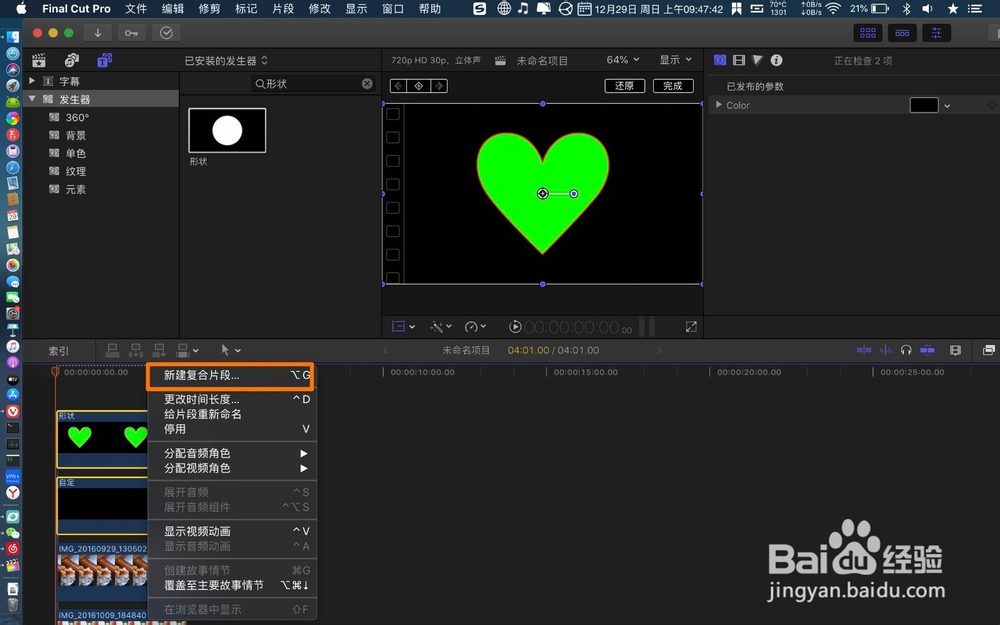
Task: Select the 纹理 generator category
Action: (75, 171)
